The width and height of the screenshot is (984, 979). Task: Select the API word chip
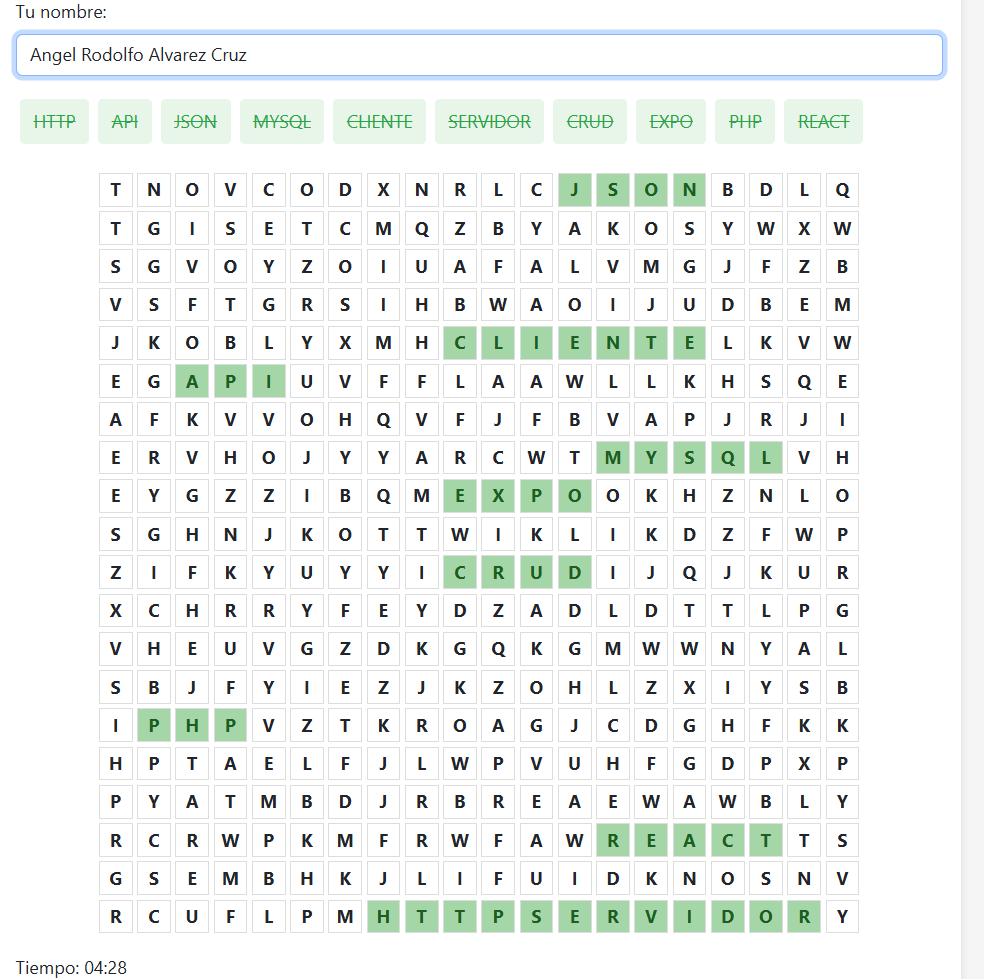(125, 122)
